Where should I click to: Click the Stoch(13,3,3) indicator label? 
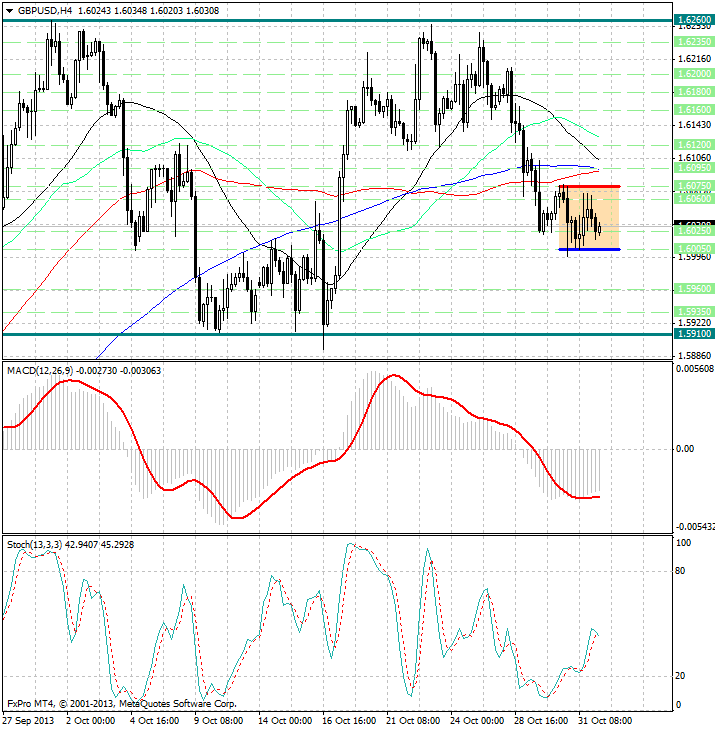tap(35, 544)
